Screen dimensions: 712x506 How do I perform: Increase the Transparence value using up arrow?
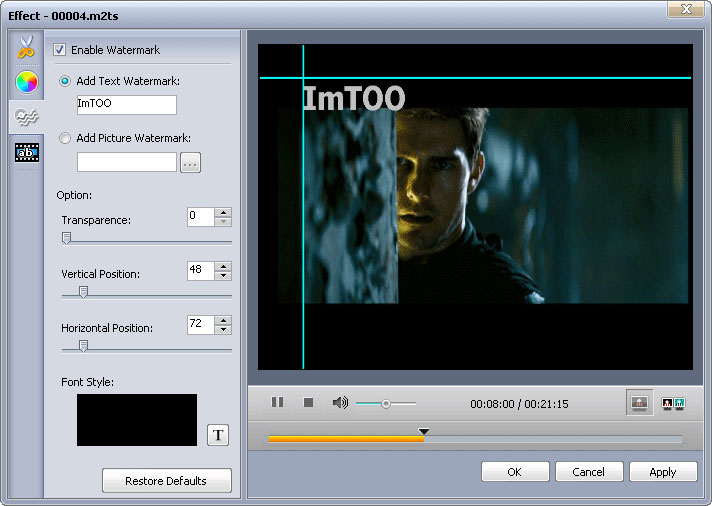(223, 212)
